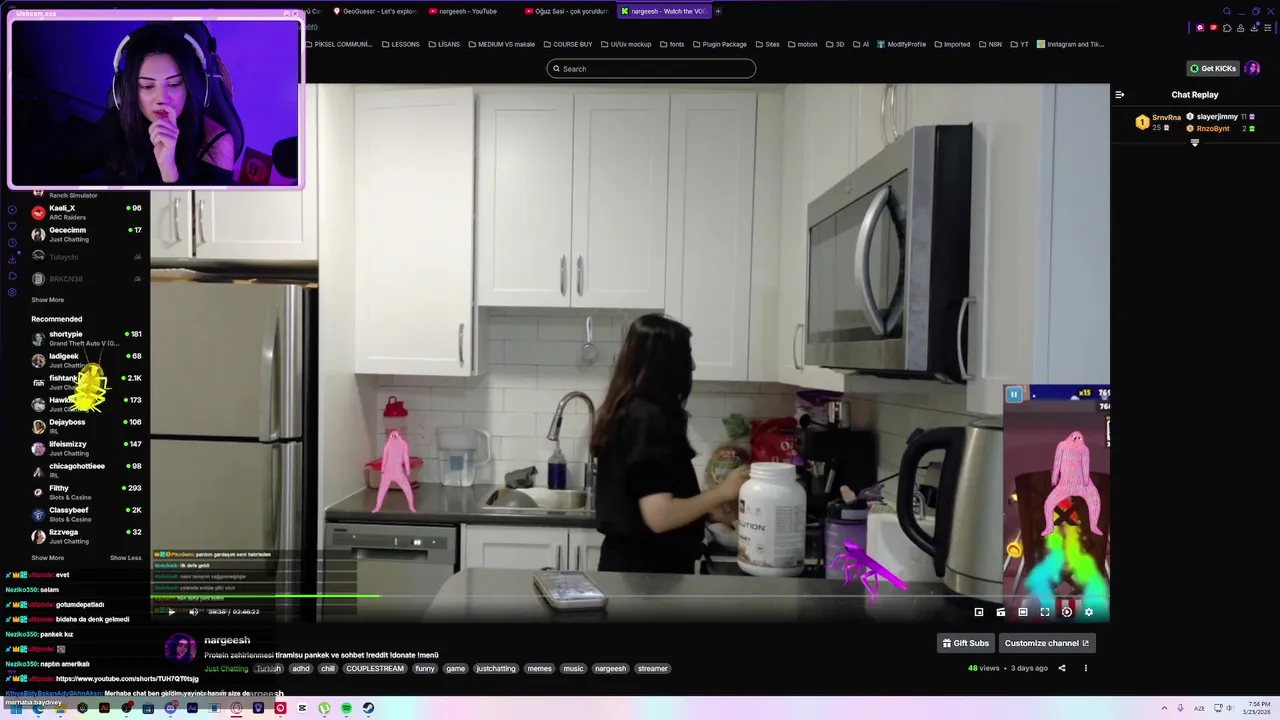Open a new browser tab
Viewport: 1280px width, 720px height.
click(718, 11)
